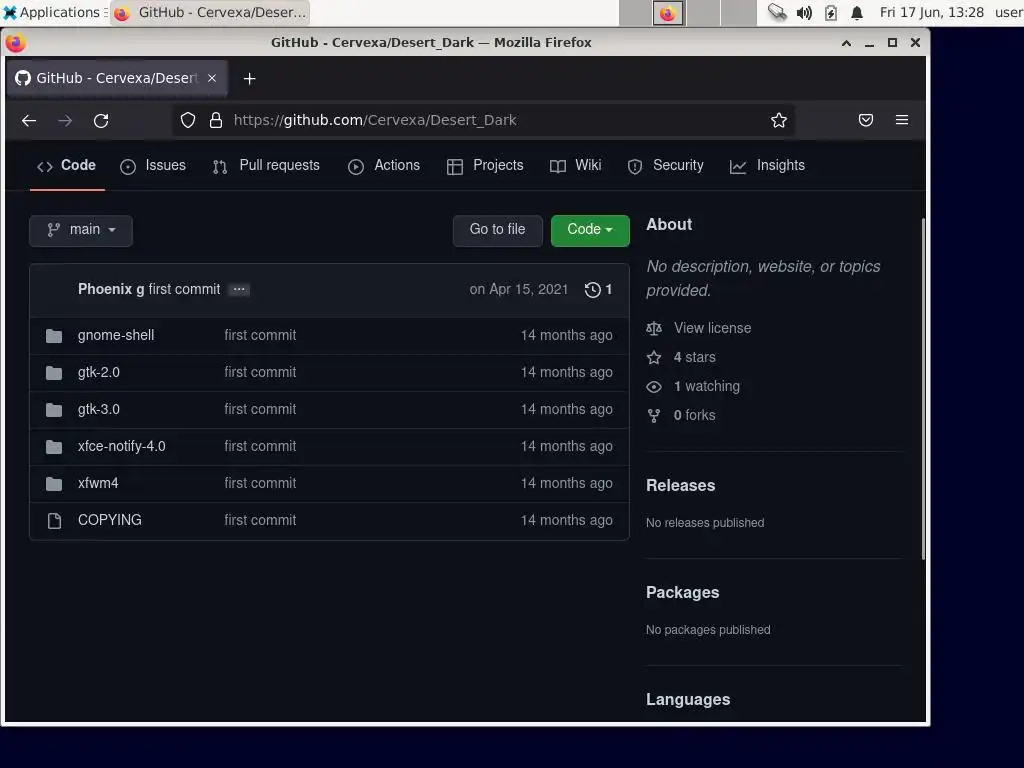Click first commit message for gtk-2.0 row

(x=260, y=372)
